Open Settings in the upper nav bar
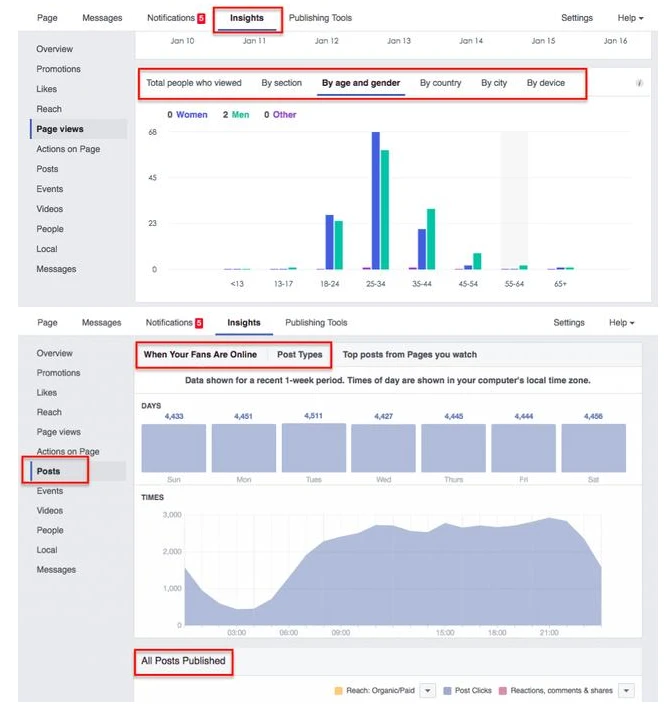The height and width of the screenshot is (710, 671). pos(577,18)
